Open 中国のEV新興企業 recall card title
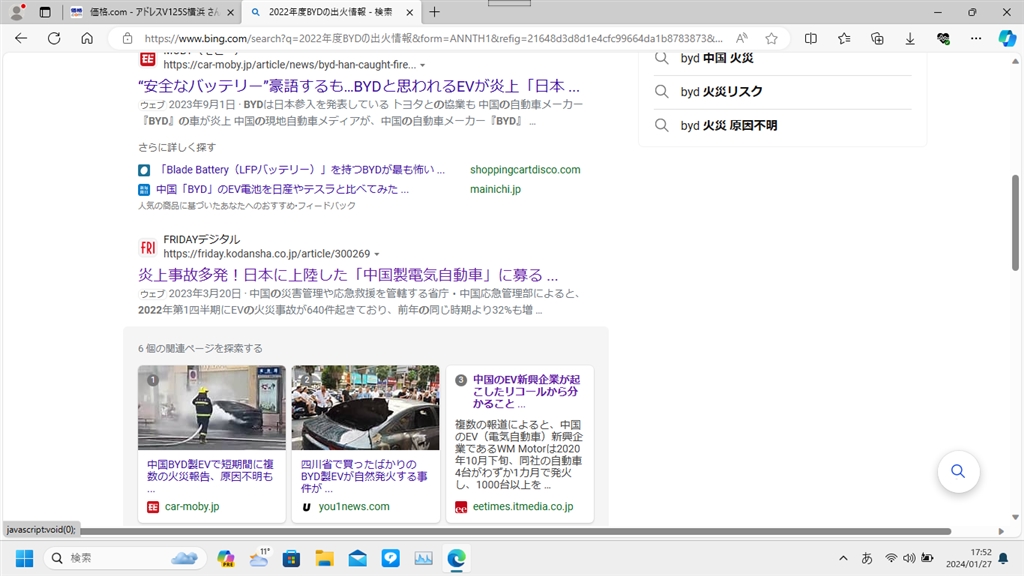1024x576 pixels. 526,391
